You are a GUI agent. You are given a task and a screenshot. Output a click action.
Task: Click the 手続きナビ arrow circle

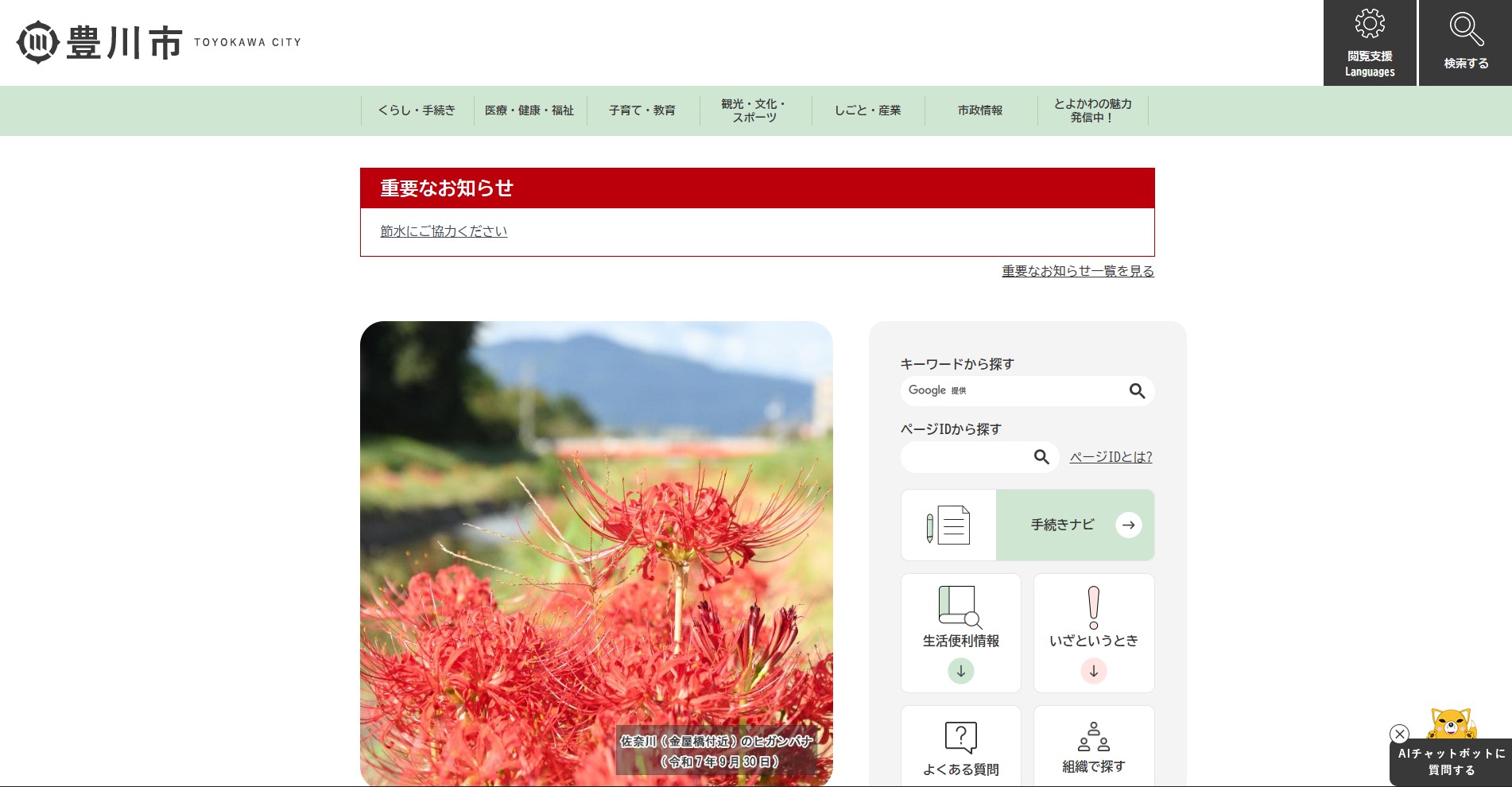tap(1128, 525)
